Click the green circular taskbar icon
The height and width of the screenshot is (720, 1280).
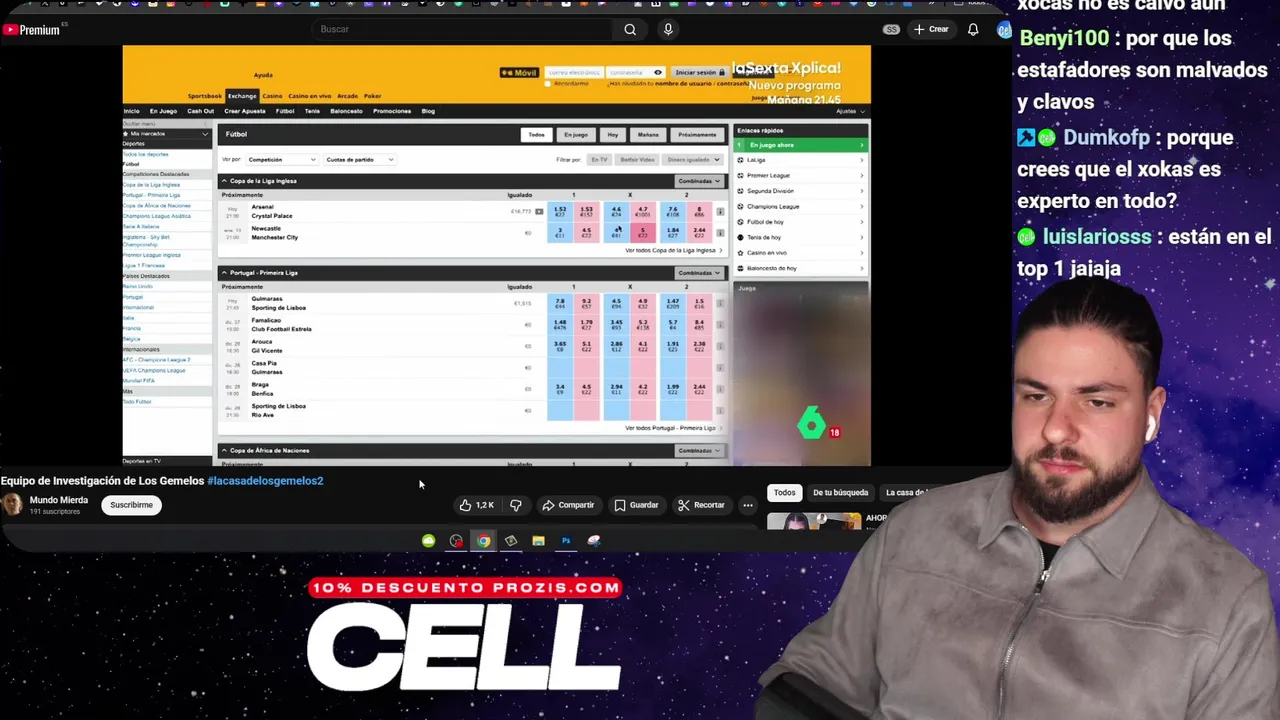(x=428, y=541)
